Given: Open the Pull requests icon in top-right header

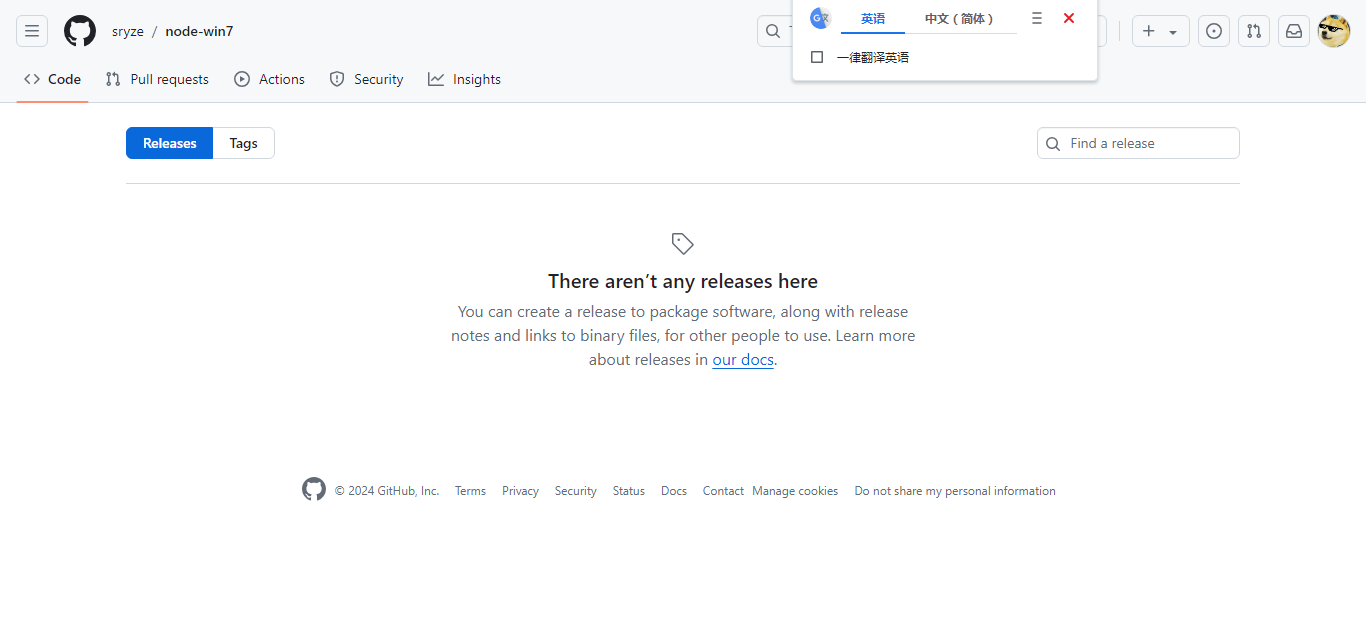Looking at the screenshot, I should click(1254, 31).
